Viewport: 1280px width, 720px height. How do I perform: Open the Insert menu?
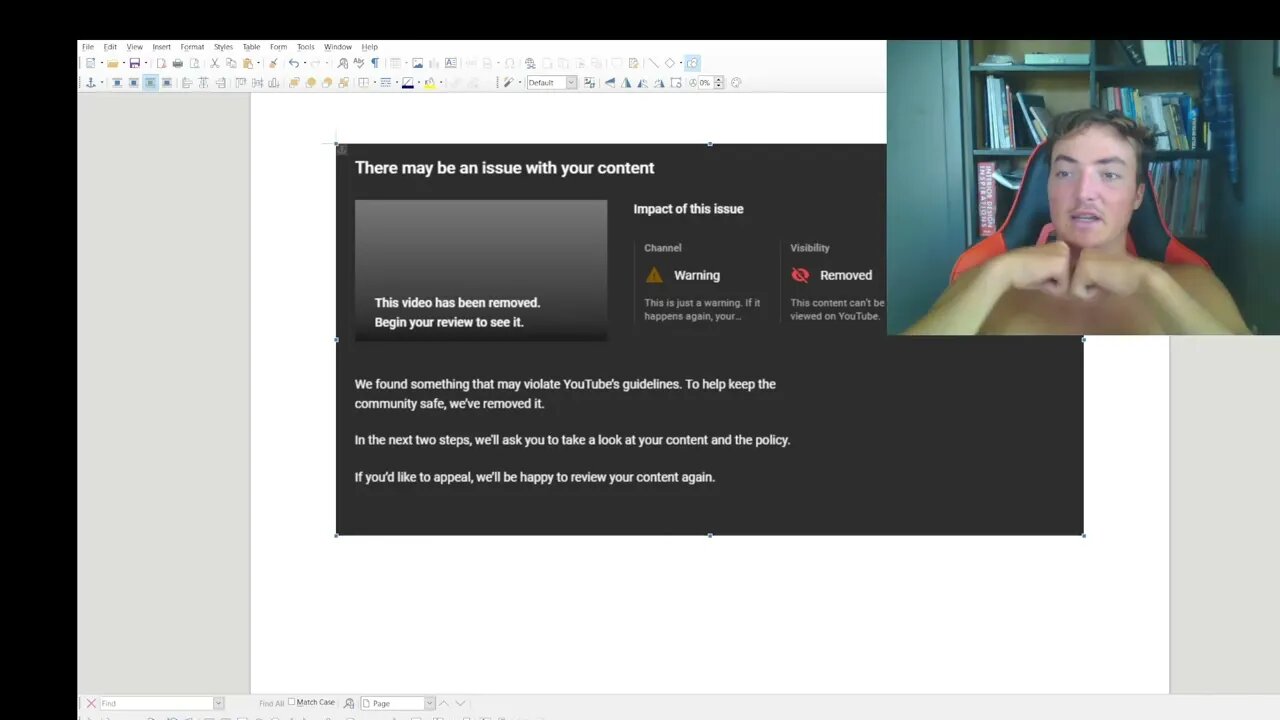[x=161, y=47]
